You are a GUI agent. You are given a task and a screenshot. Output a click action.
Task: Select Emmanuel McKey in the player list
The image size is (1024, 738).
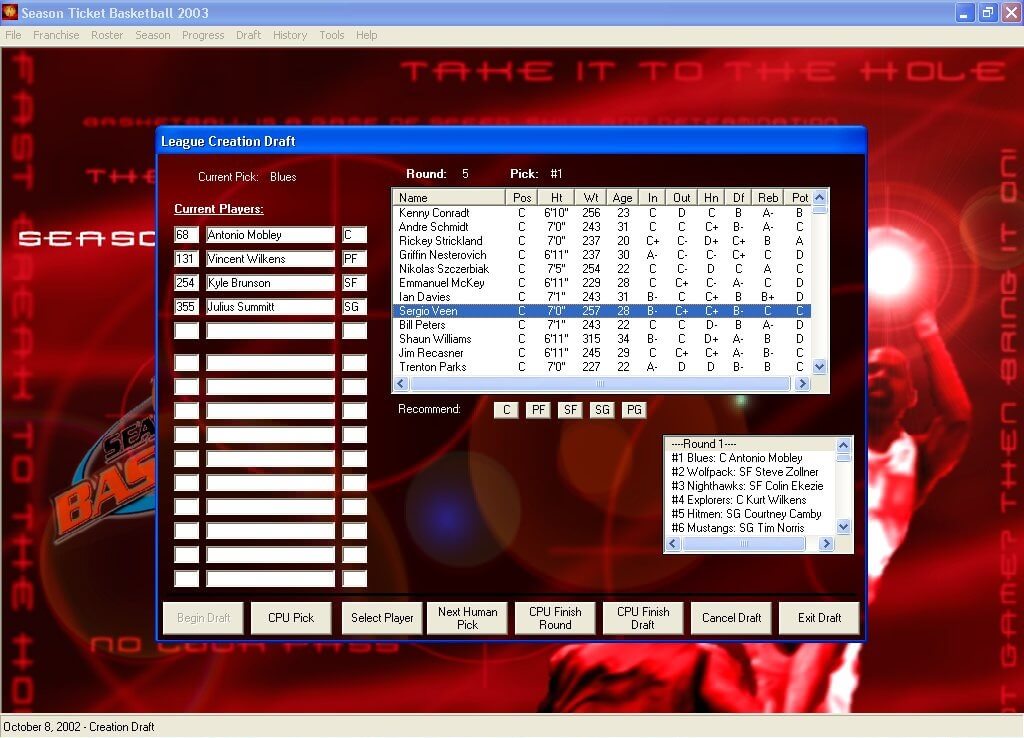coord(602,283)
